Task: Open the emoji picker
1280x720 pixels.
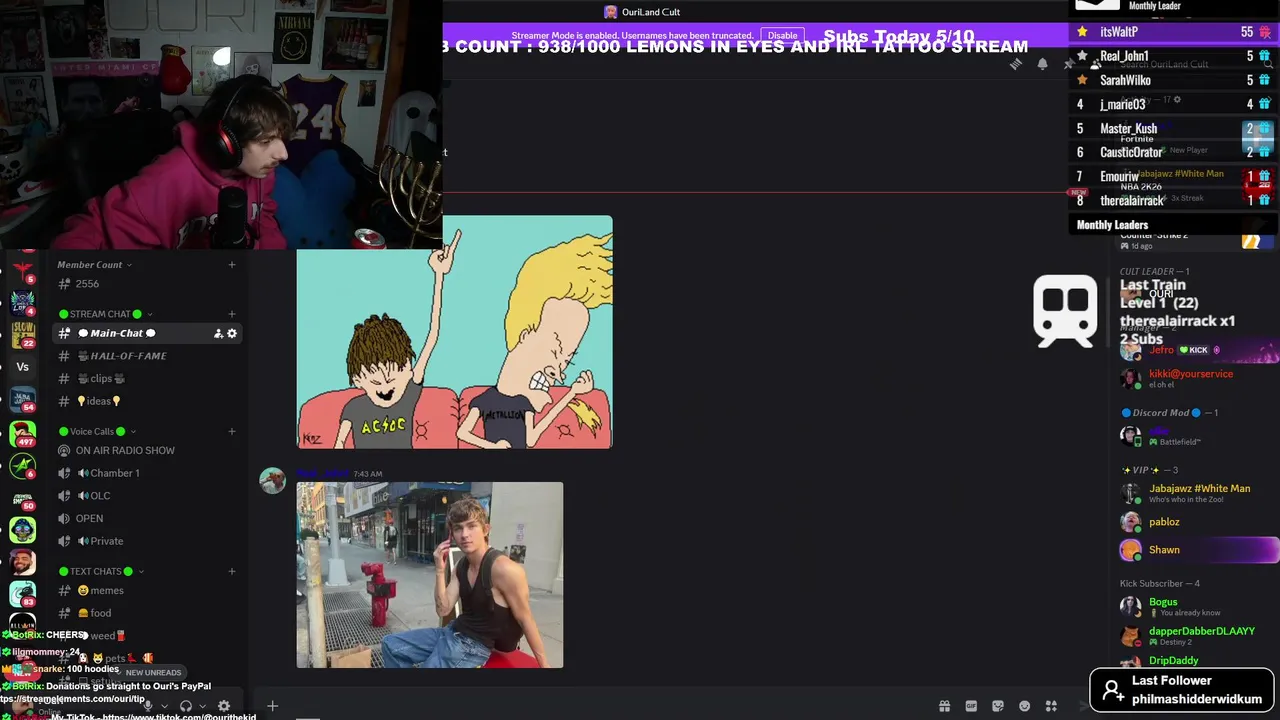Action: coord(1024,706)
